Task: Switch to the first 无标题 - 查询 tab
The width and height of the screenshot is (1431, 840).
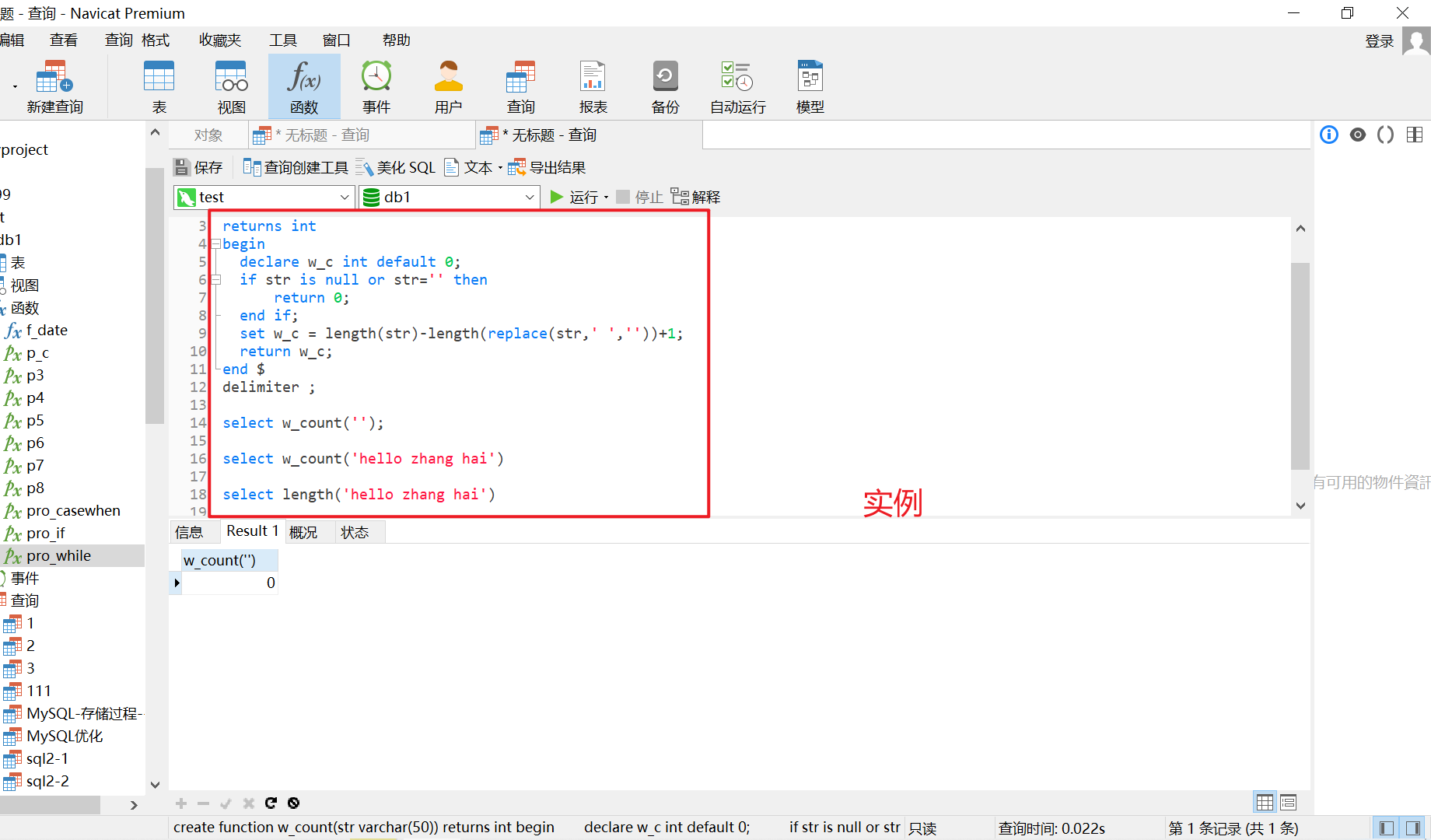Action: [x=362, y=135]
